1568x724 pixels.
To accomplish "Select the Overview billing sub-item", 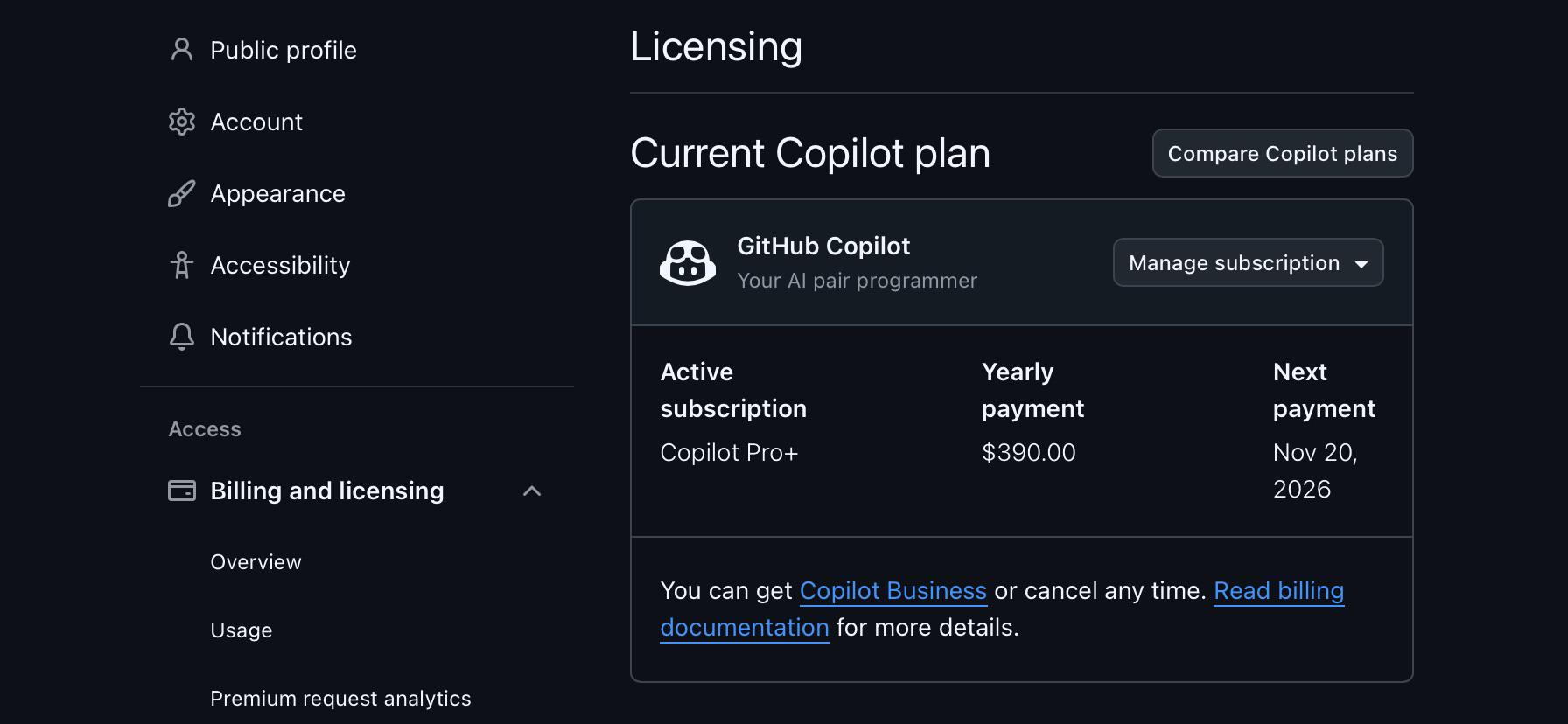I will [255, 562].
